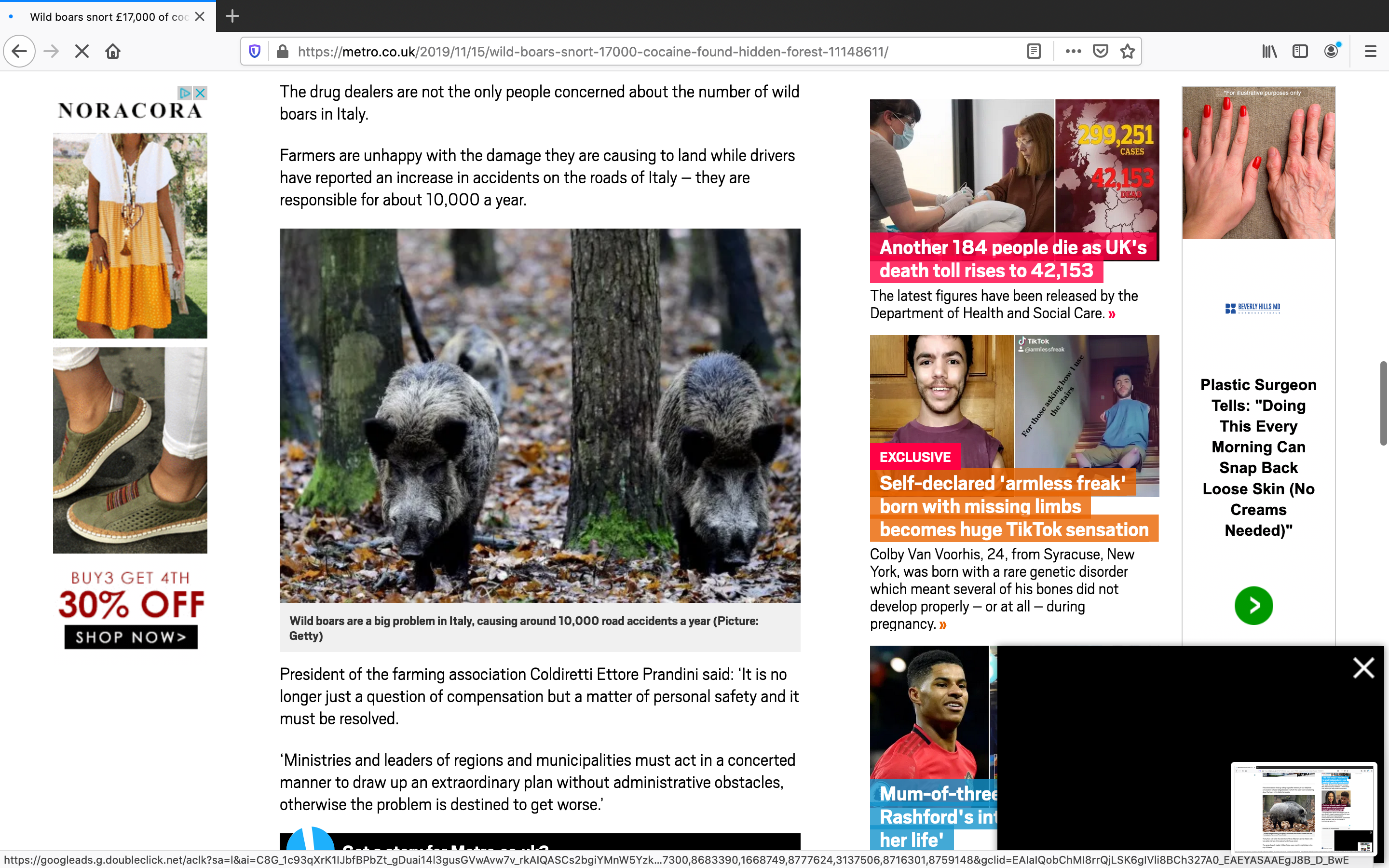Screen dimensions: 1389x868
Task: Click the browser back arrow button
Action: tap(19, 52)
